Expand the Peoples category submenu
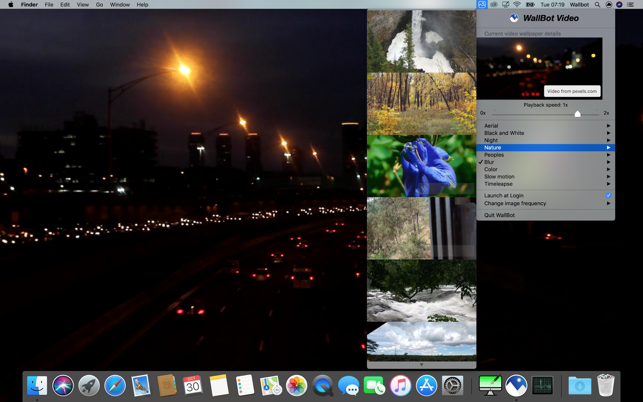 point(545,155)
